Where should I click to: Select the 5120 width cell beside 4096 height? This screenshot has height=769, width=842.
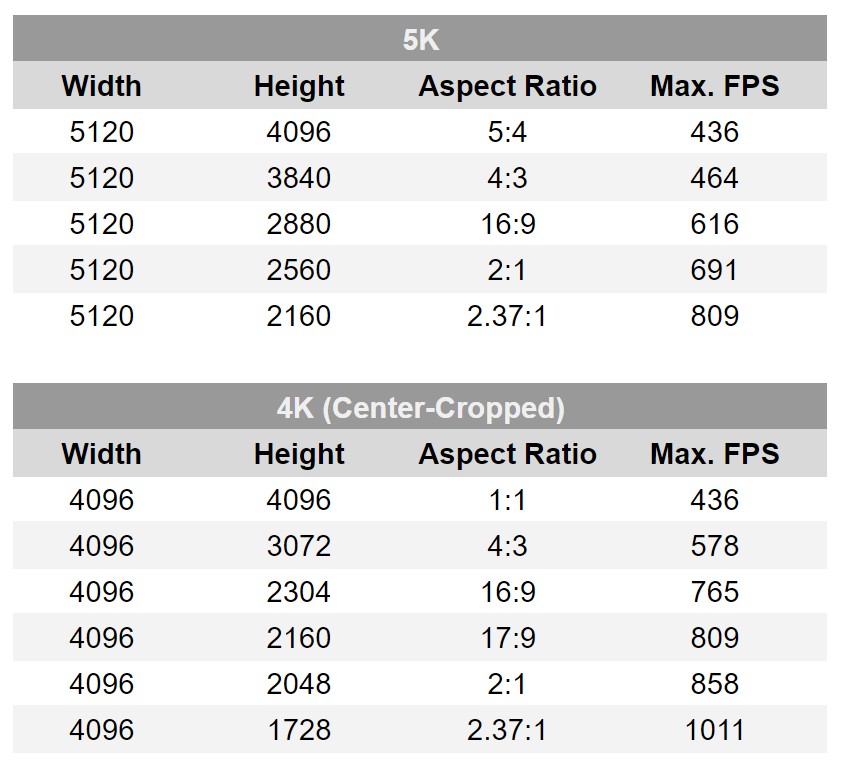pos(101,132)
